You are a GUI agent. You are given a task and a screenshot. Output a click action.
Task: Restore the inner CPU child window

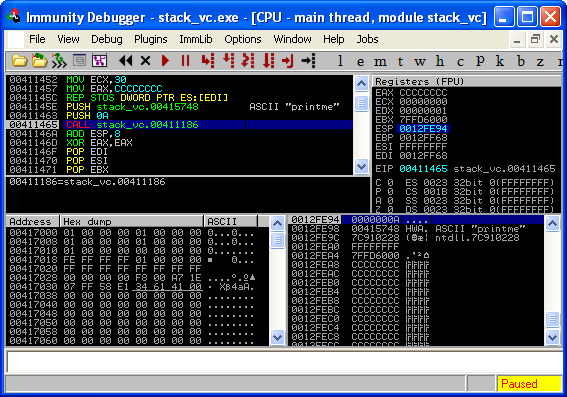tap(536, 39)
